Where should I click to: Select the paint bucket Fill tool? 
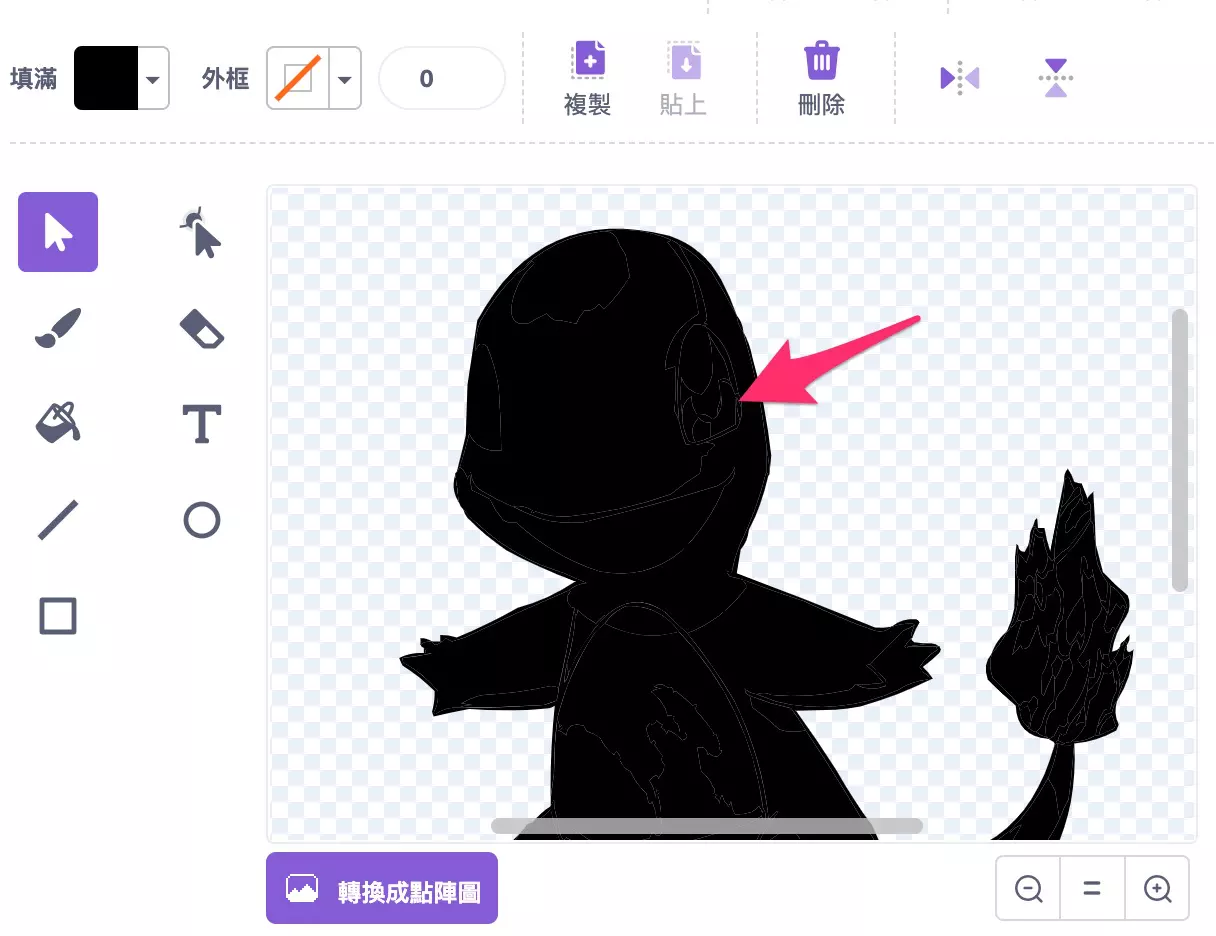coord(57,424)
